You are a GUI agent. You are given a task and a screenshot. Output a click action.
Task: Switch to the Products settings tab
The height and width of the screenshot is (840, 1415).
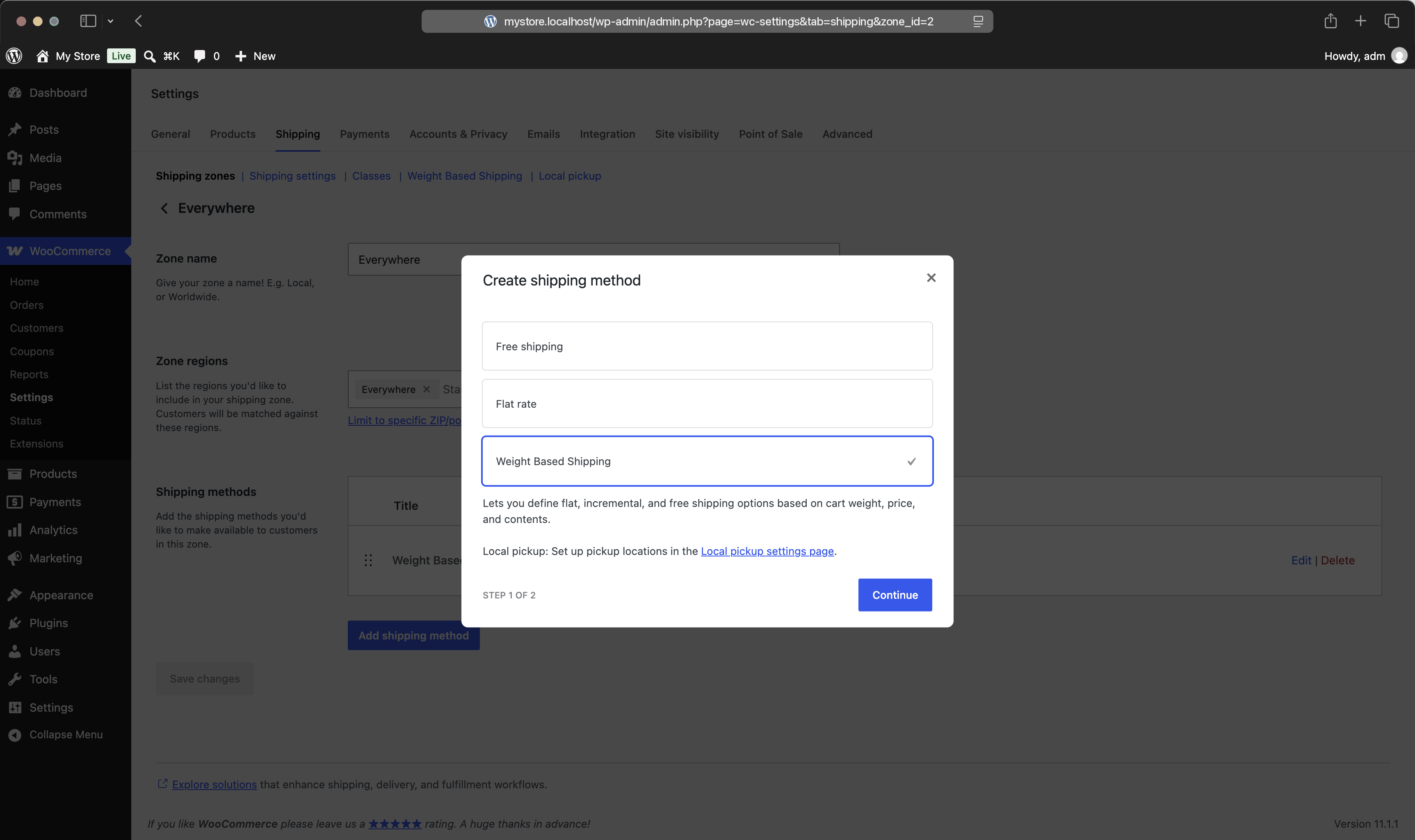pyautogui.click(x=233, y=134)
